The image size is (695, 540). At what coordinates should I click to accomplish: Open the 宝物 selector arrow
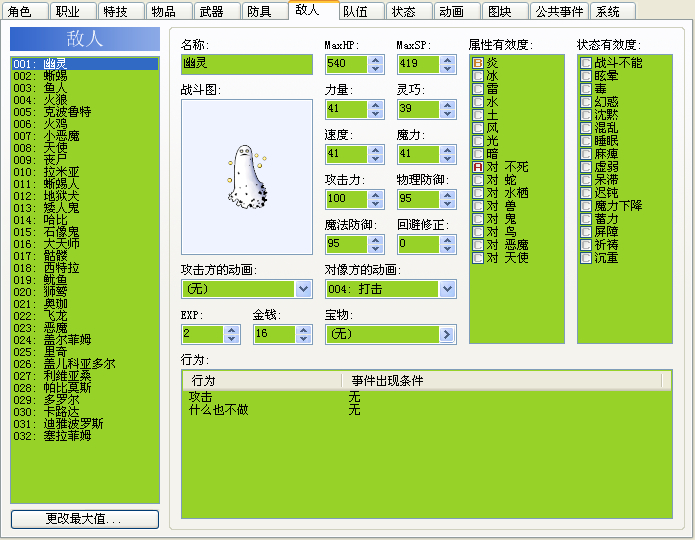click(x=447, y=334)
